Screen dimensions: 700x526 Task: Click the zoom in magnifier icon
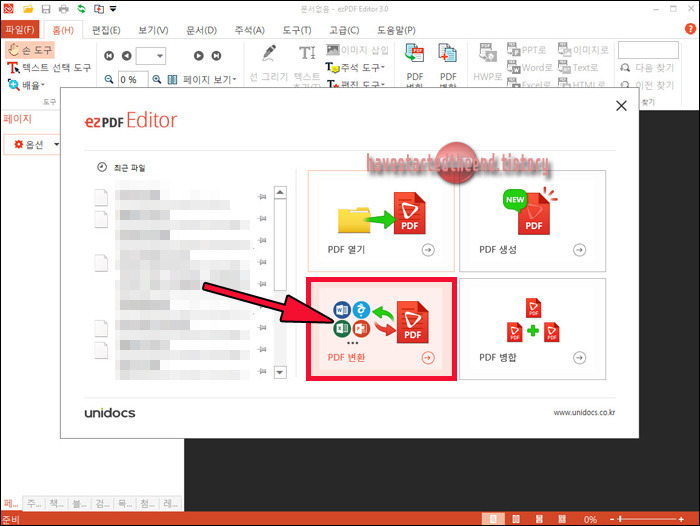157,79
